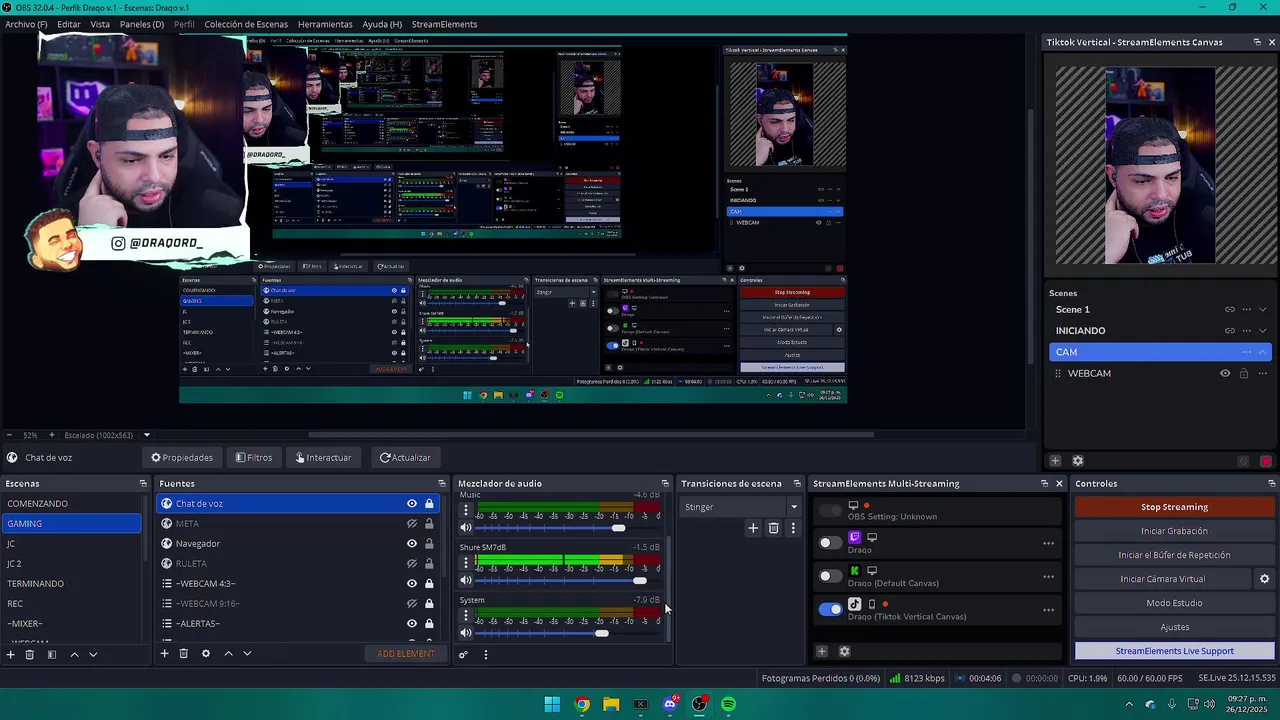Move scene up arrow in Escenas toolbar

74,654
